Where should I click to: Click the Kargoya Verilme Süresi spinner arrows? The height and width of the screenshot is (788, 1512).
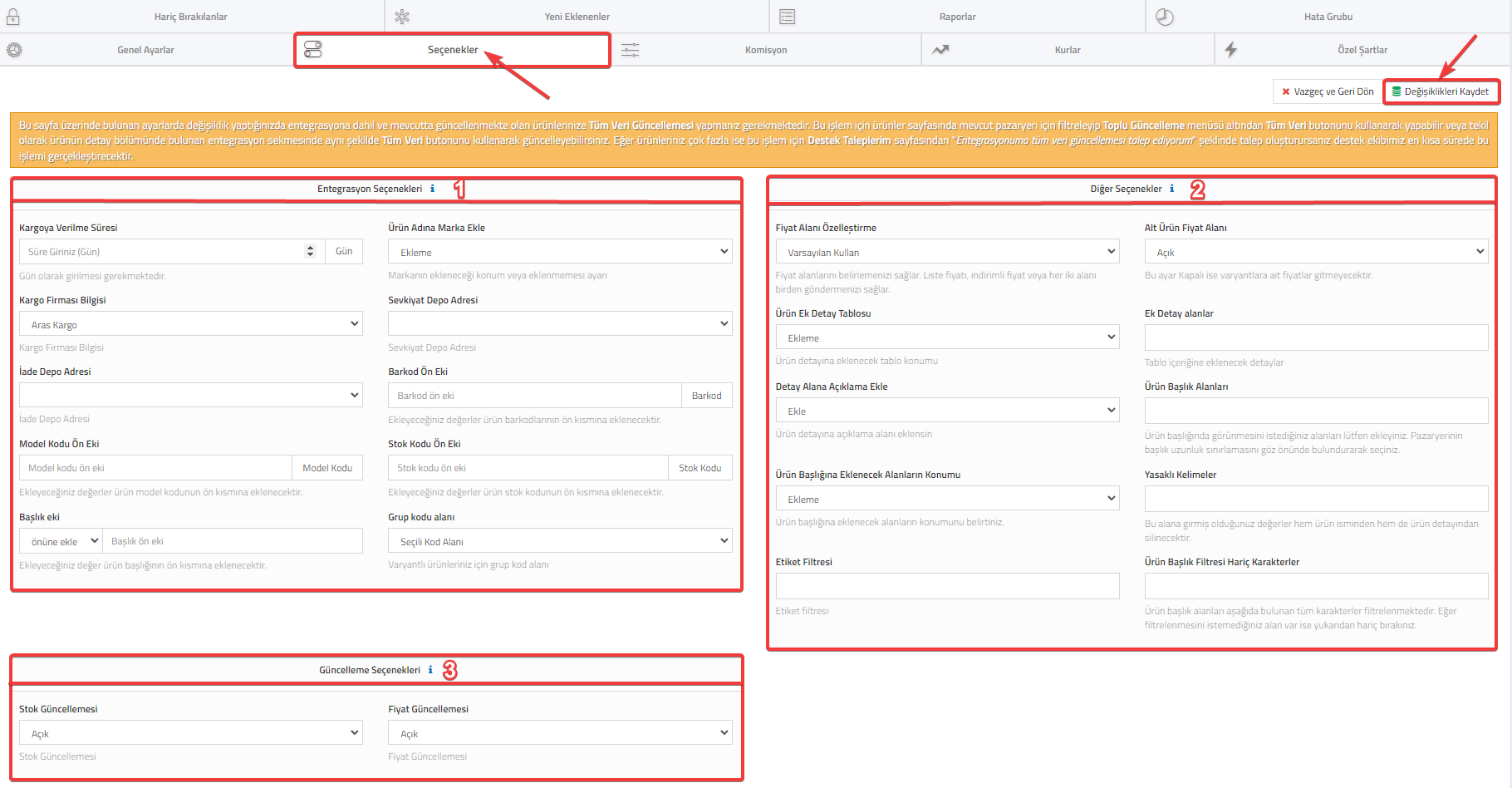[310, 251]
